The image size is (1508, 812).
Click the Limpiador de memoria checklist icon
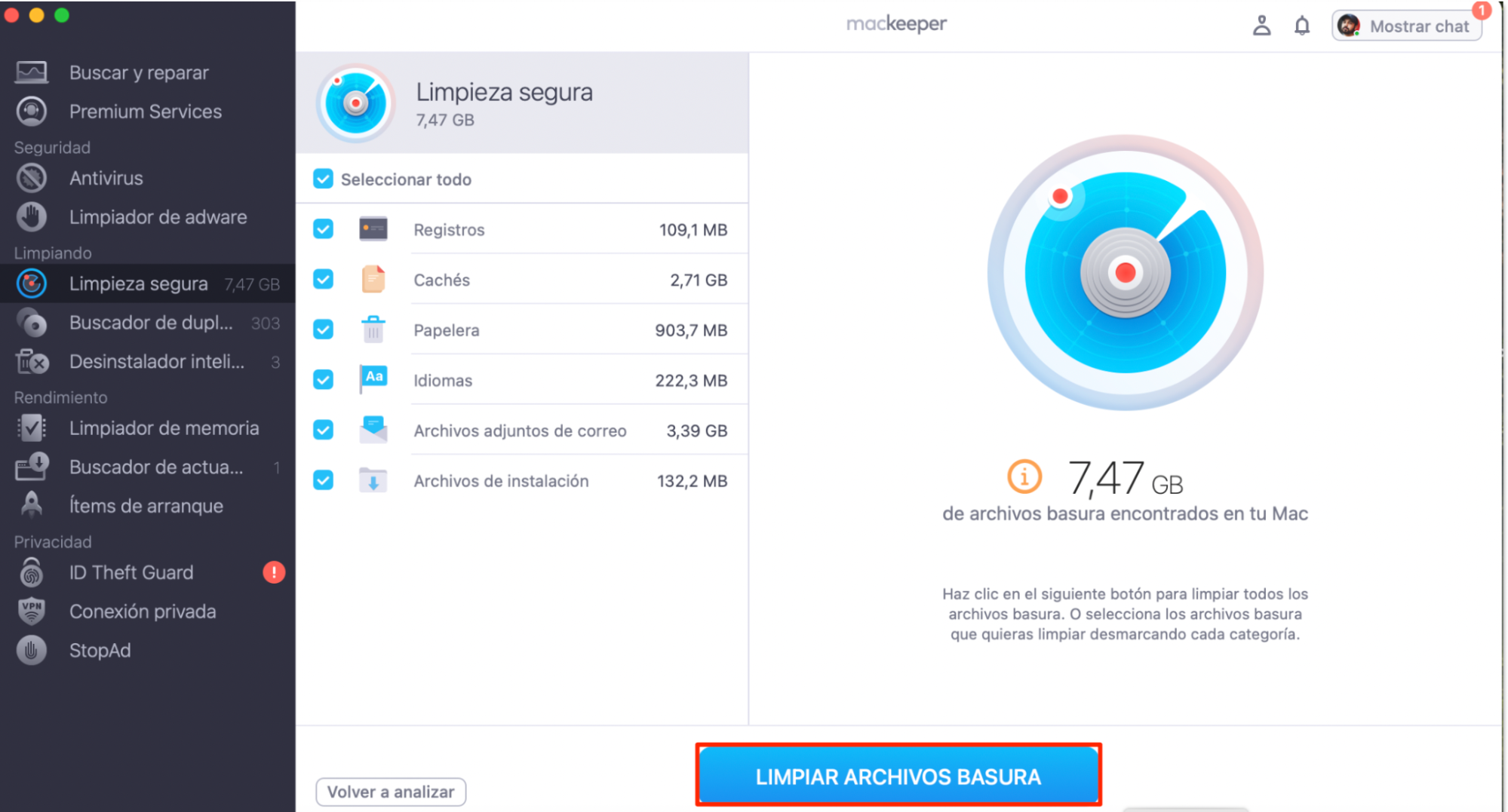[32, 428]
